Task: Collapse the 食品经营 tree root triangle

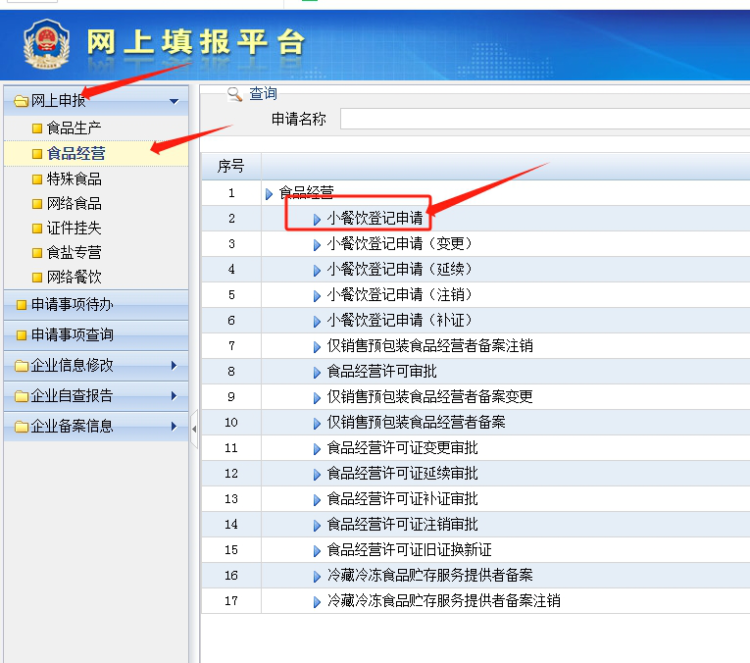Action: (x=269, y=193)
